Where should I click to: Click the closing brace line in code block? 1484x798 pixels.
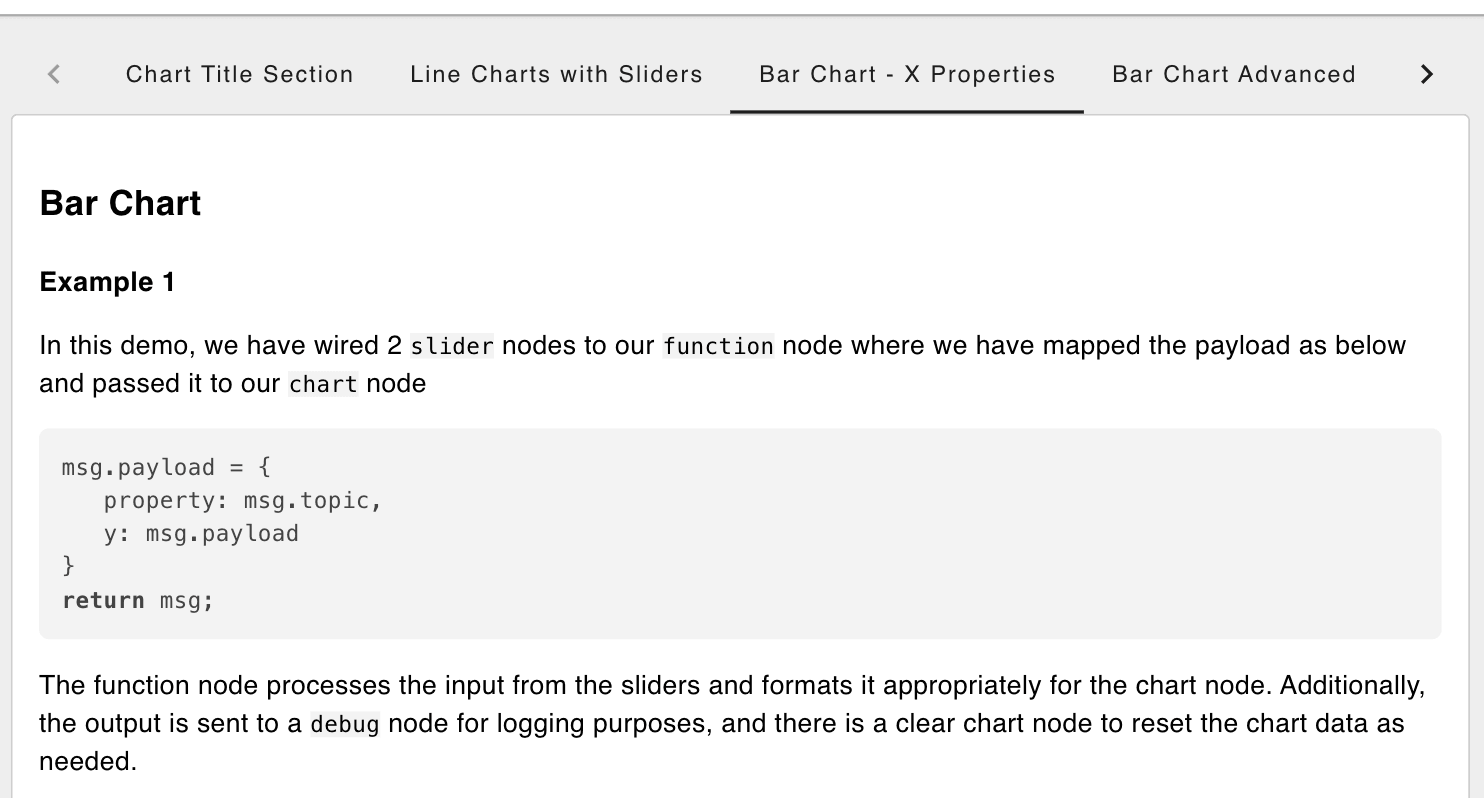(x=68, y=566)
